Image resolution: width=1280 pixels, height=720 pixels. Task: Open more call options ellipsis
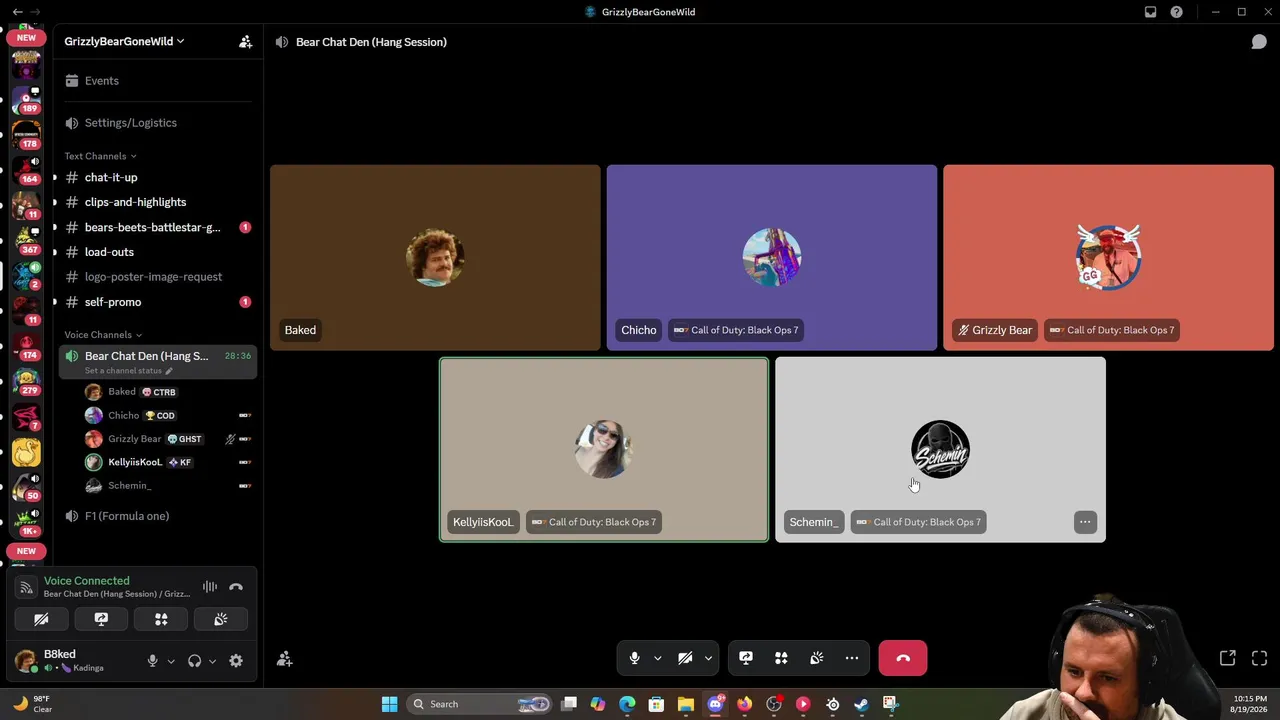pyautogui.click(x=852, y=658)
